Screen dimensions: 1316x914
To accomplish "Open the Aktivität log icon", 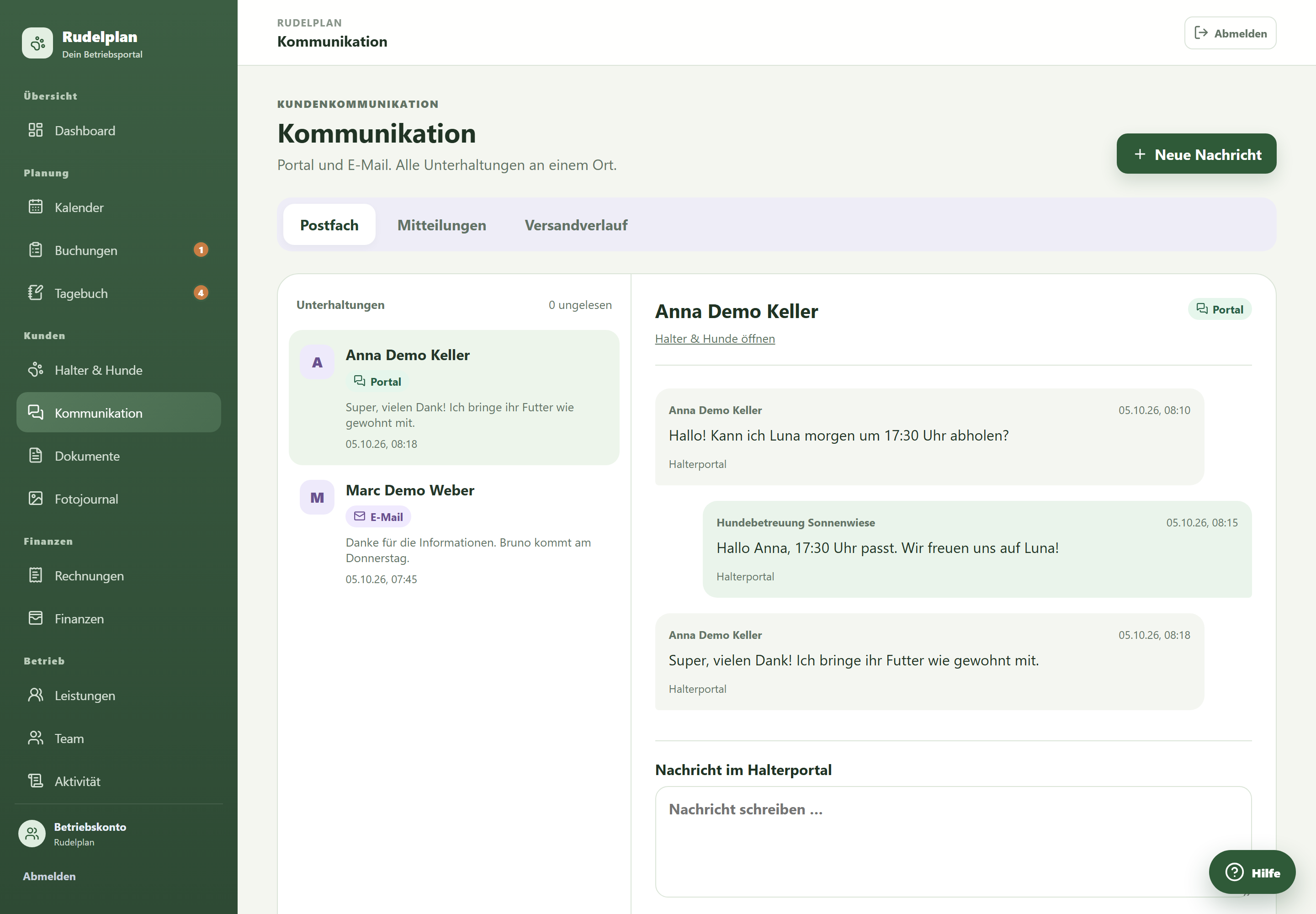I will click(36, 781).
